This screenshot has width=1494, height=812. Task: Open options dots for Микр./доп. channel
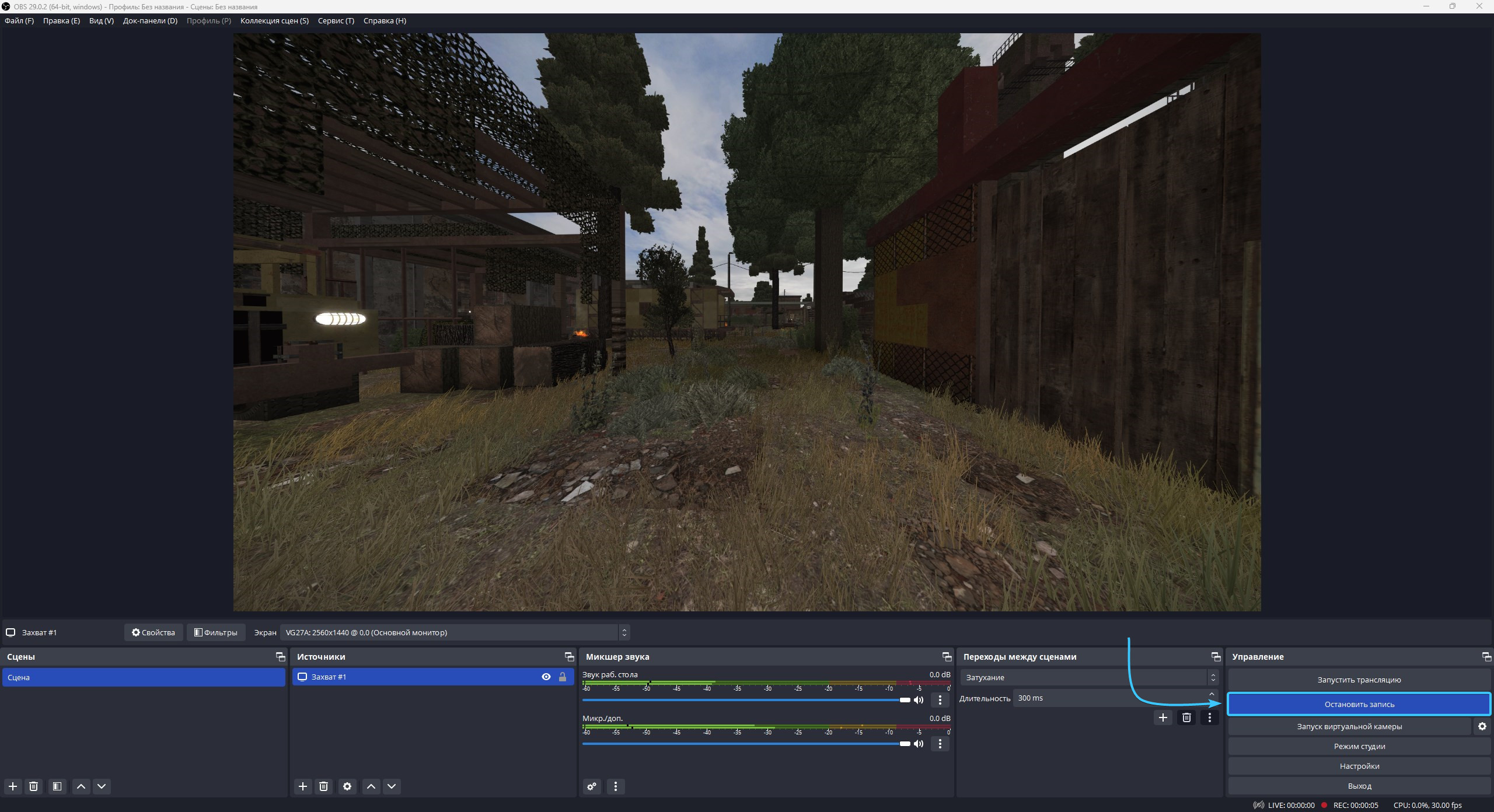coord(940,744)
